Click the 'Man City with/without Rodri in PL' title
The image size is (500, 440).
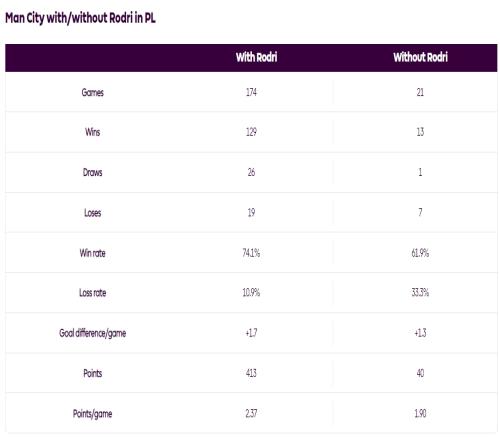(80, 18)
